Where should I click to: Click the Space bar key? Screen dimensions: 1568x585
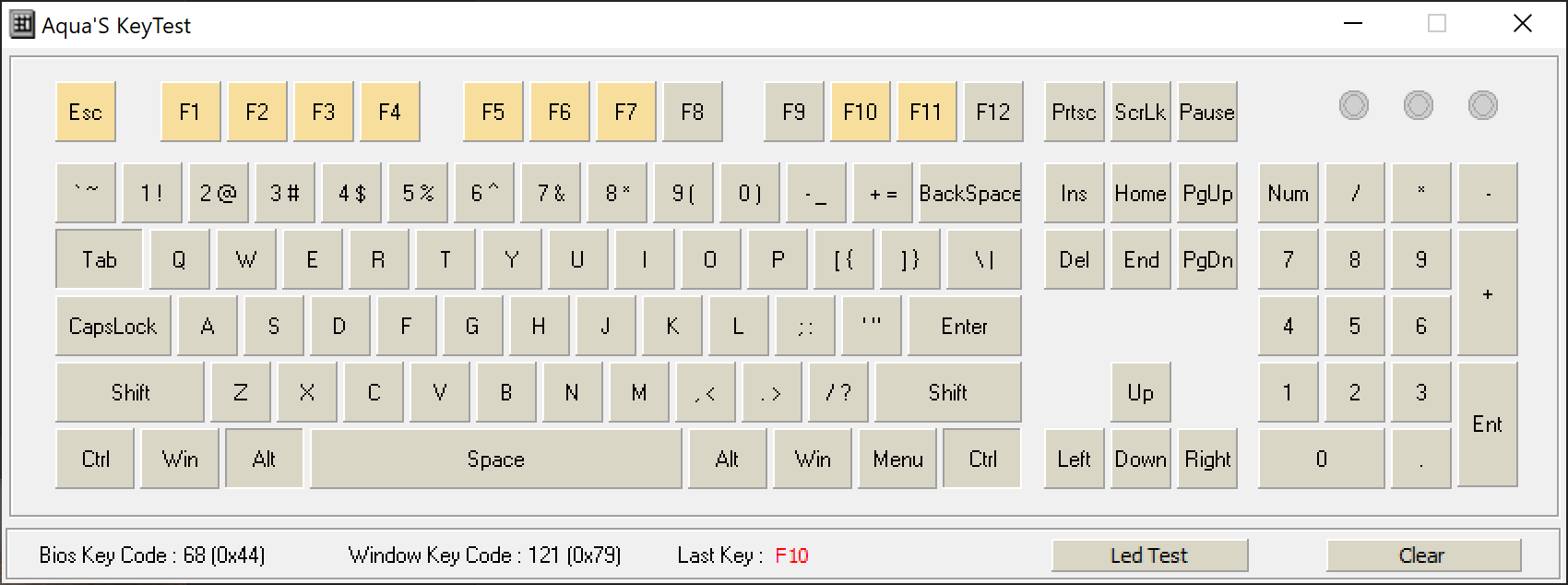click(x=495, y=459)
